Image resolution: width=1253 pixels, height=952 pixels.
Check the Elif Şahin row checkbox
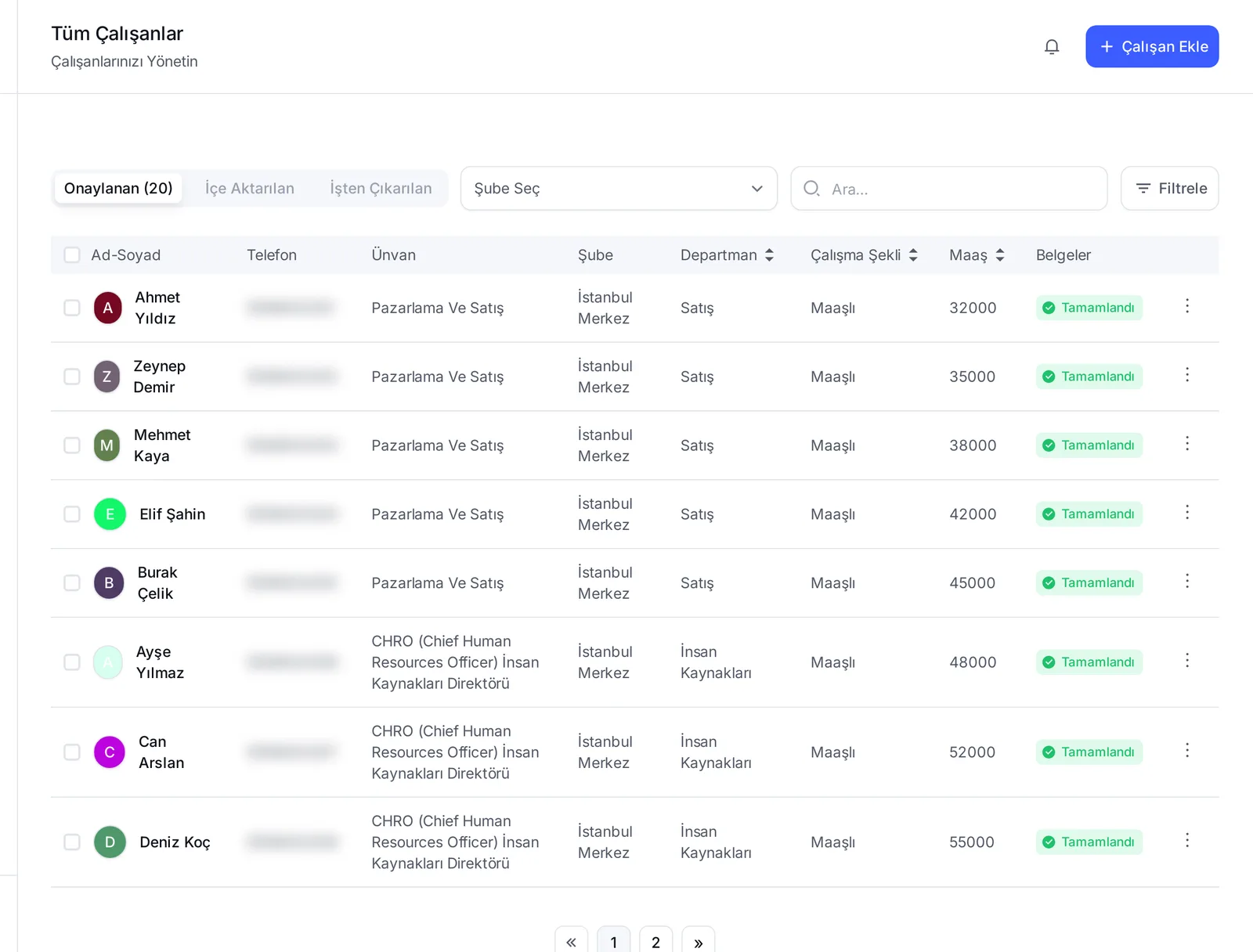72,514
